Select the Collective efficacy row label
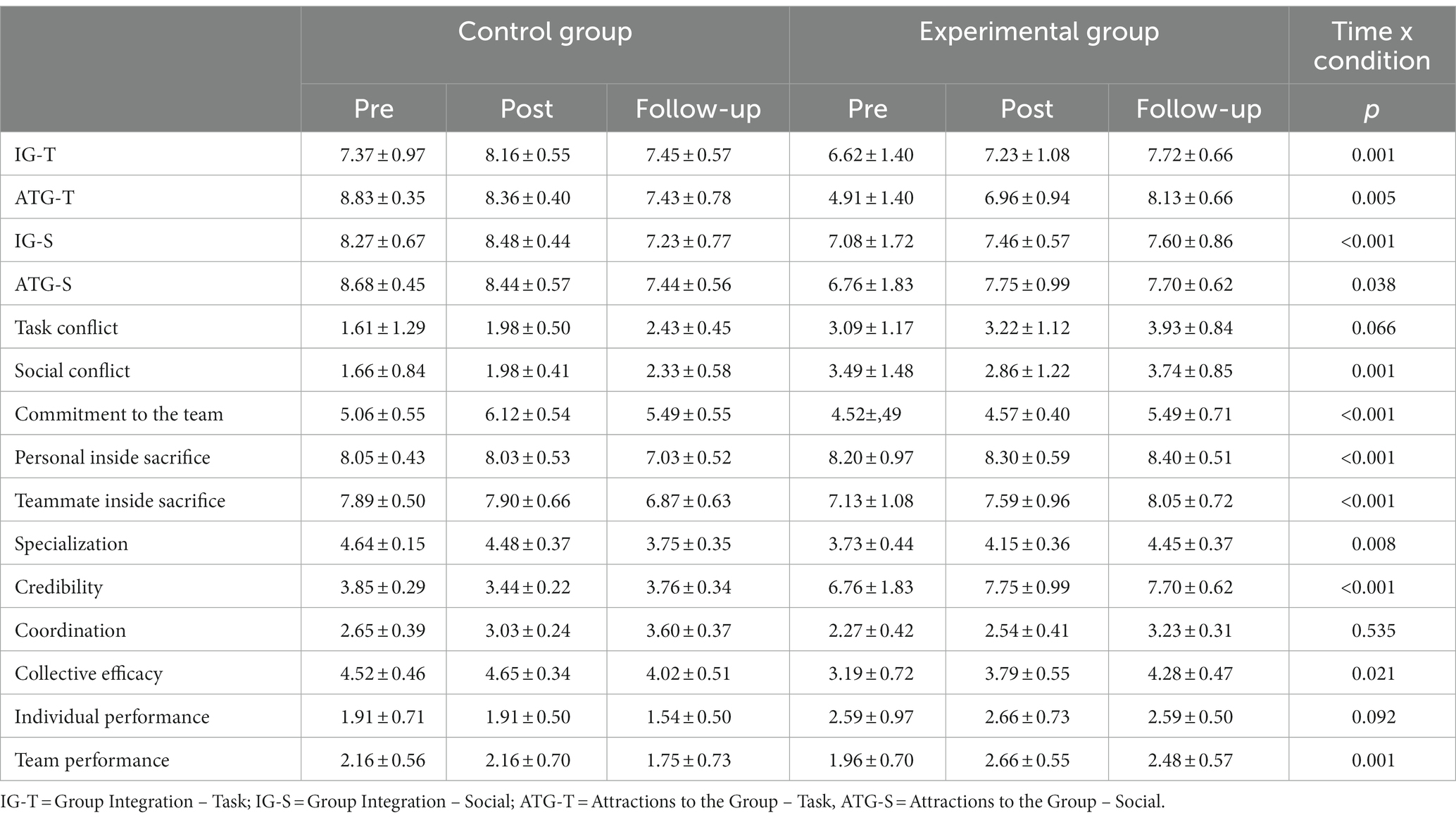Viewport: 1456px width, 820px height. point(89,673)
